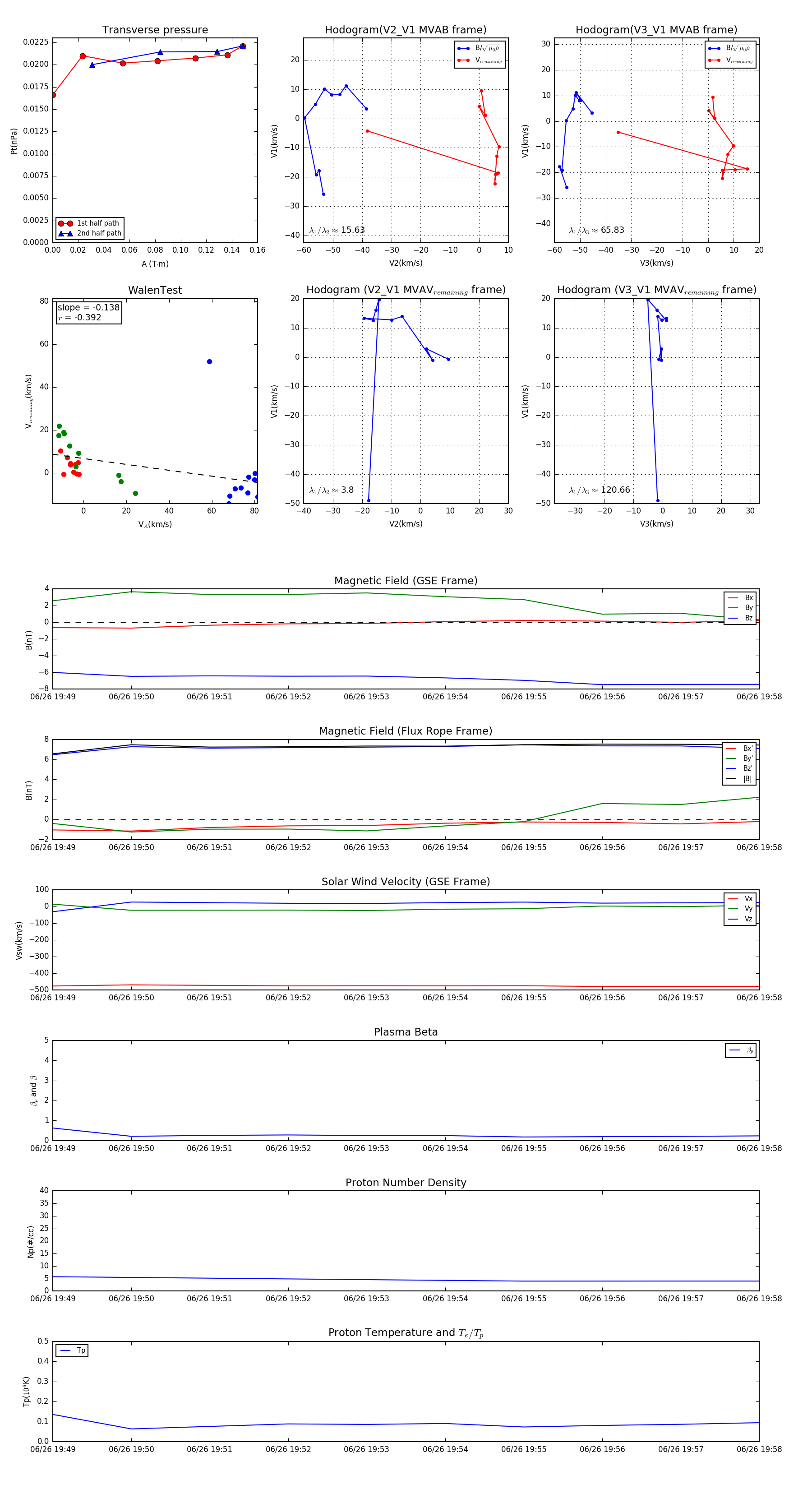Click the V_remaining legend entry in V2_V1 MVAB hodogram
Viewport: 812px width, 1489px height.
click(480, 60)
